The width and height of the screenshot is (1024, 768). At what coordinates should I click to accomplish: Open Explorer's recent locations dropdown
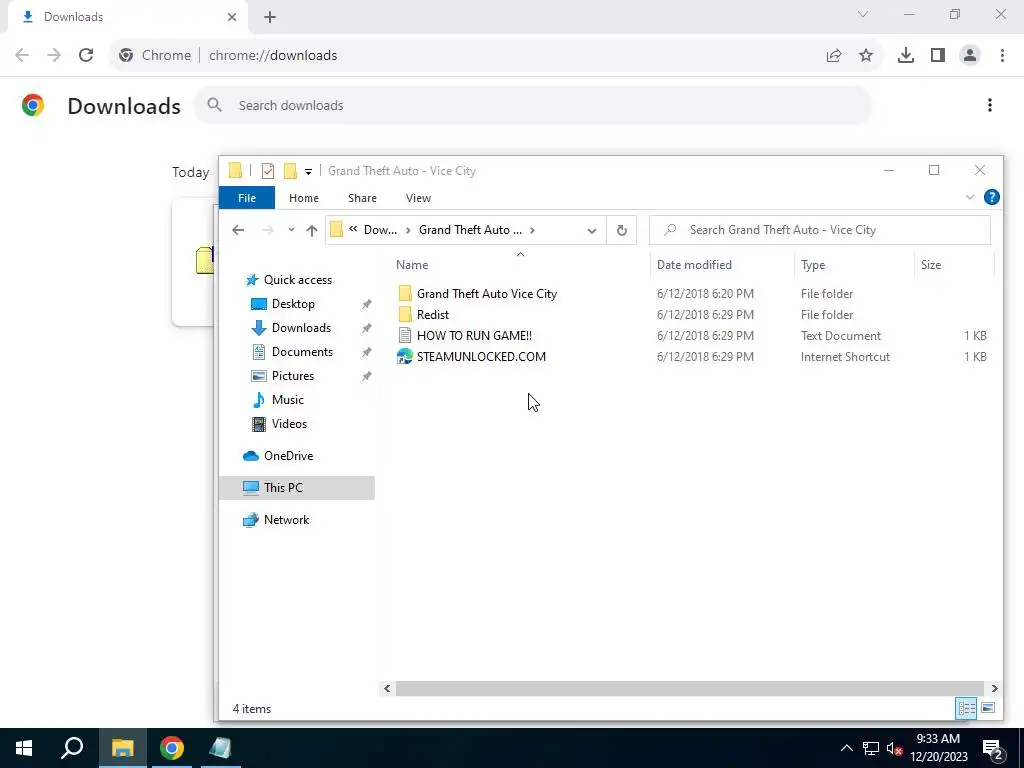pyautogui.click(x=291, y=230)
